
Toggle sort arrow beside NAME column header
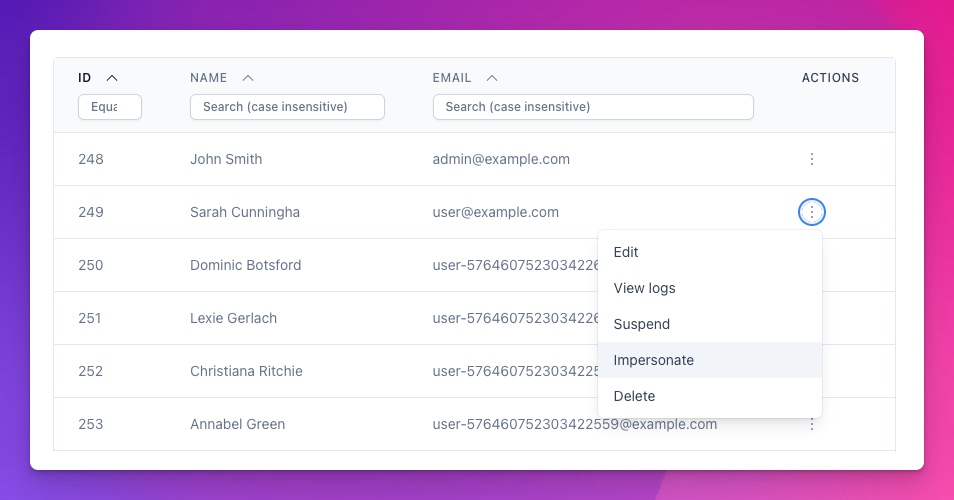248,78
